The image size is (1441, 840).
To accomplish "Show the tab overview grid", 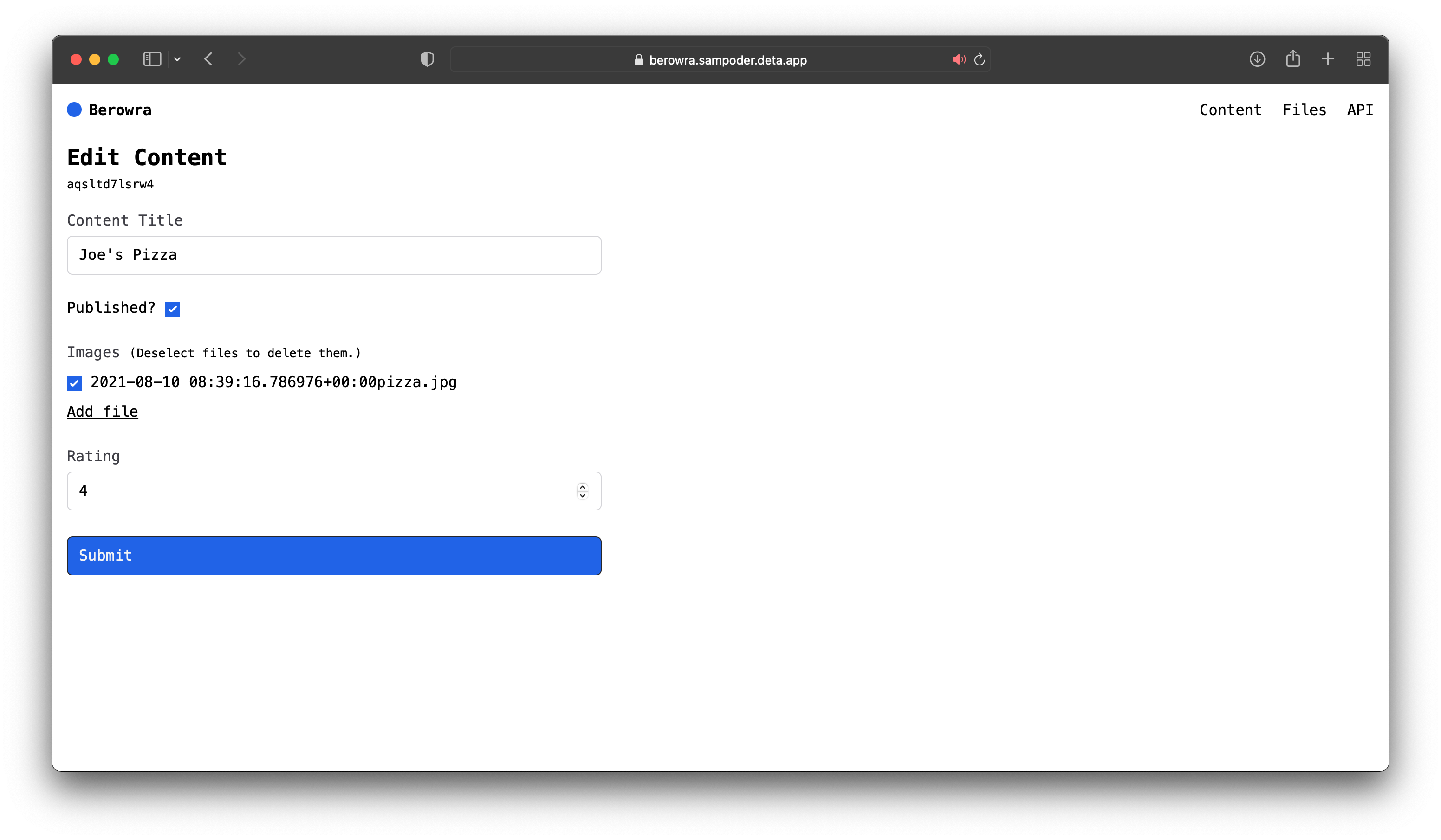I will (x=1363, y=59).
